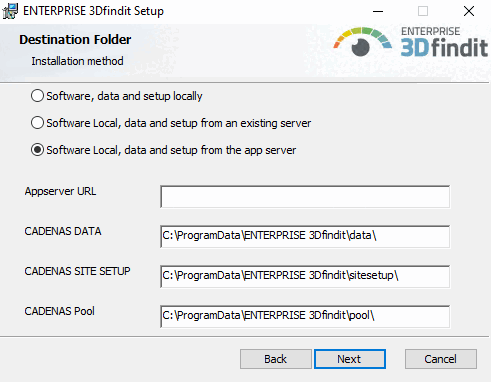This screenshot has width=491, height=382.
Task: Click the ENTERPRISE 3Dfindit logo
Action: click(411, 42)
